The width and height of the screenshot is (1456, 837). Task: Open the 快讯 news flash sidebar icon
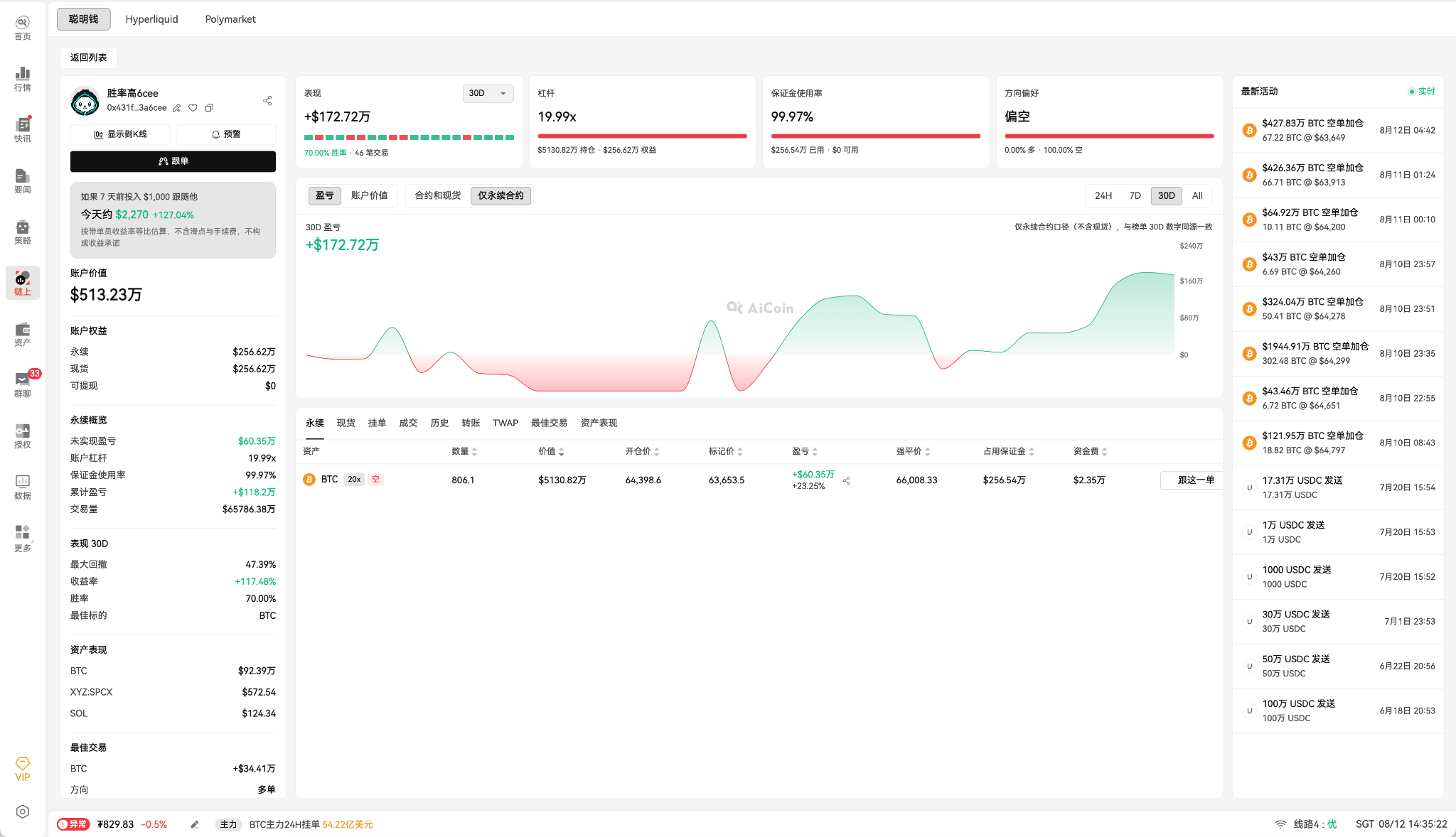pos(23,131)
